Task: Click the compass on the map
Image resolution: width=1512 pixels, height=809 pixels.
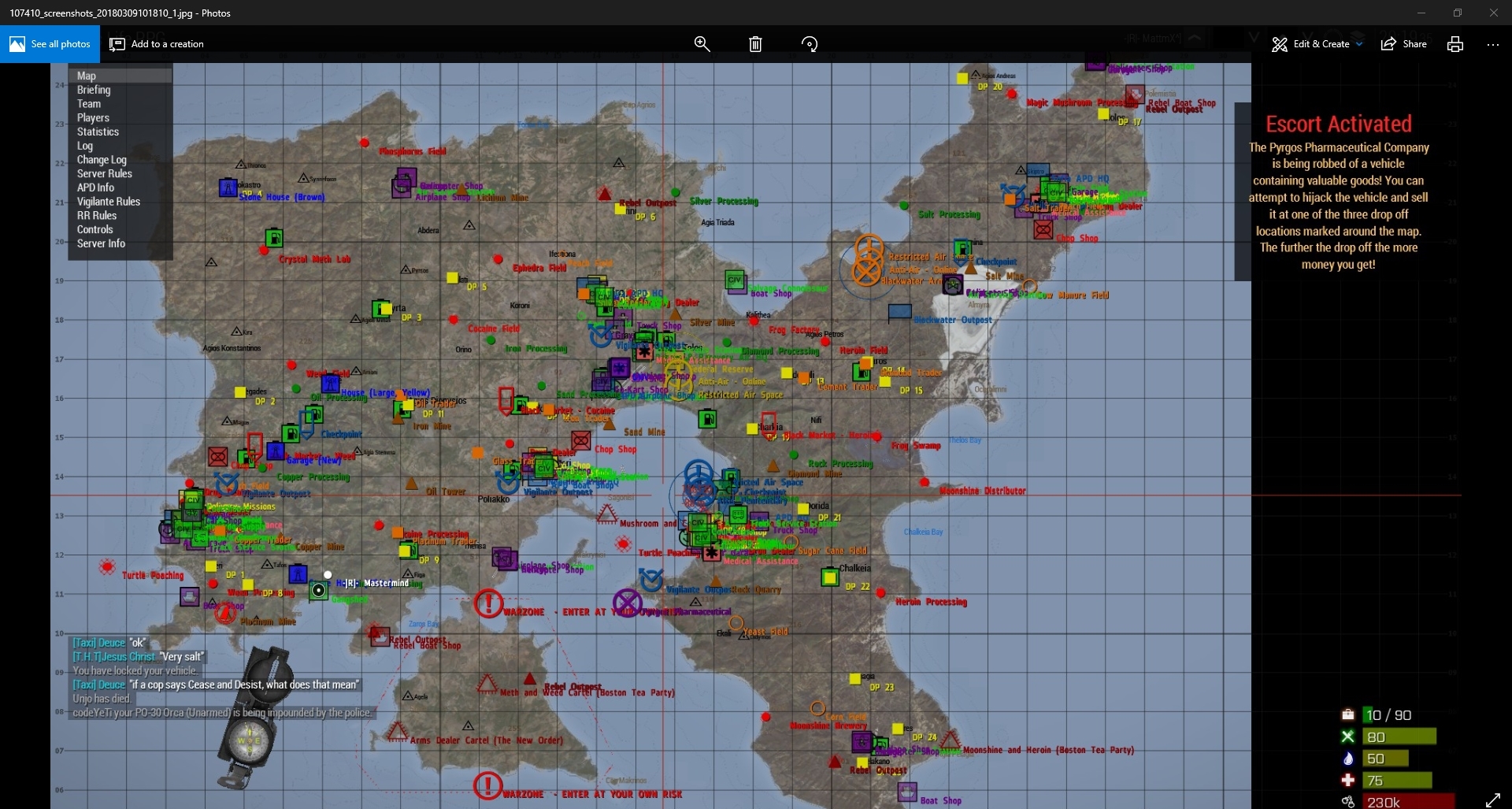Action: pyautogui.click(x=254, y=717)
